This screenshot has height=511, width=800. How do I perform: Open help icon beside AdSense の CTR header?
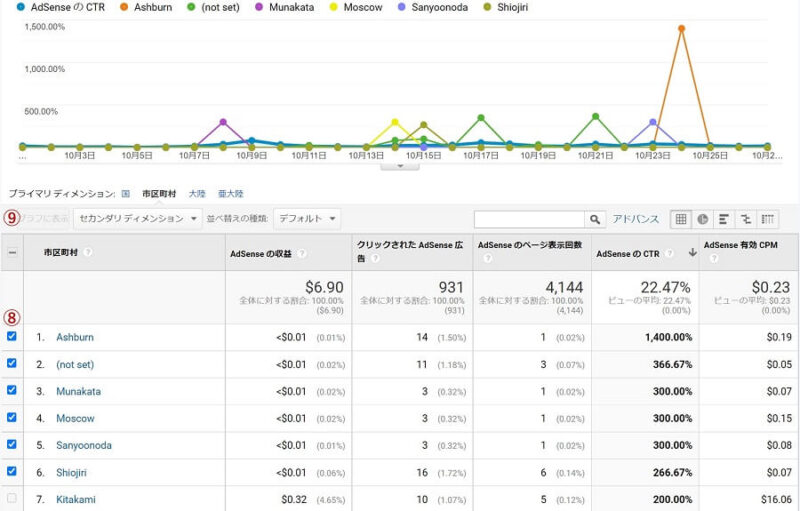[x=669, y=253]
